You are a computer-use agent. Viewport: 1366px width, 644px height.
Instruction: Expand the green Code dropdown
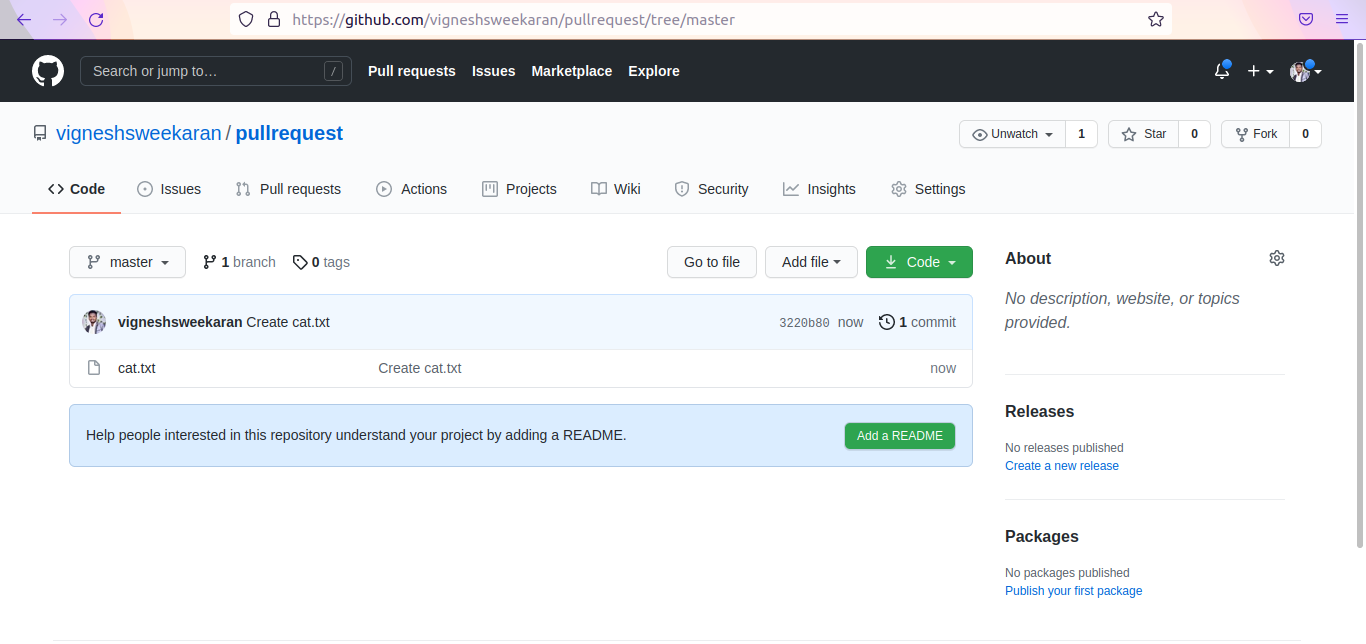click(x=919, y=262)
